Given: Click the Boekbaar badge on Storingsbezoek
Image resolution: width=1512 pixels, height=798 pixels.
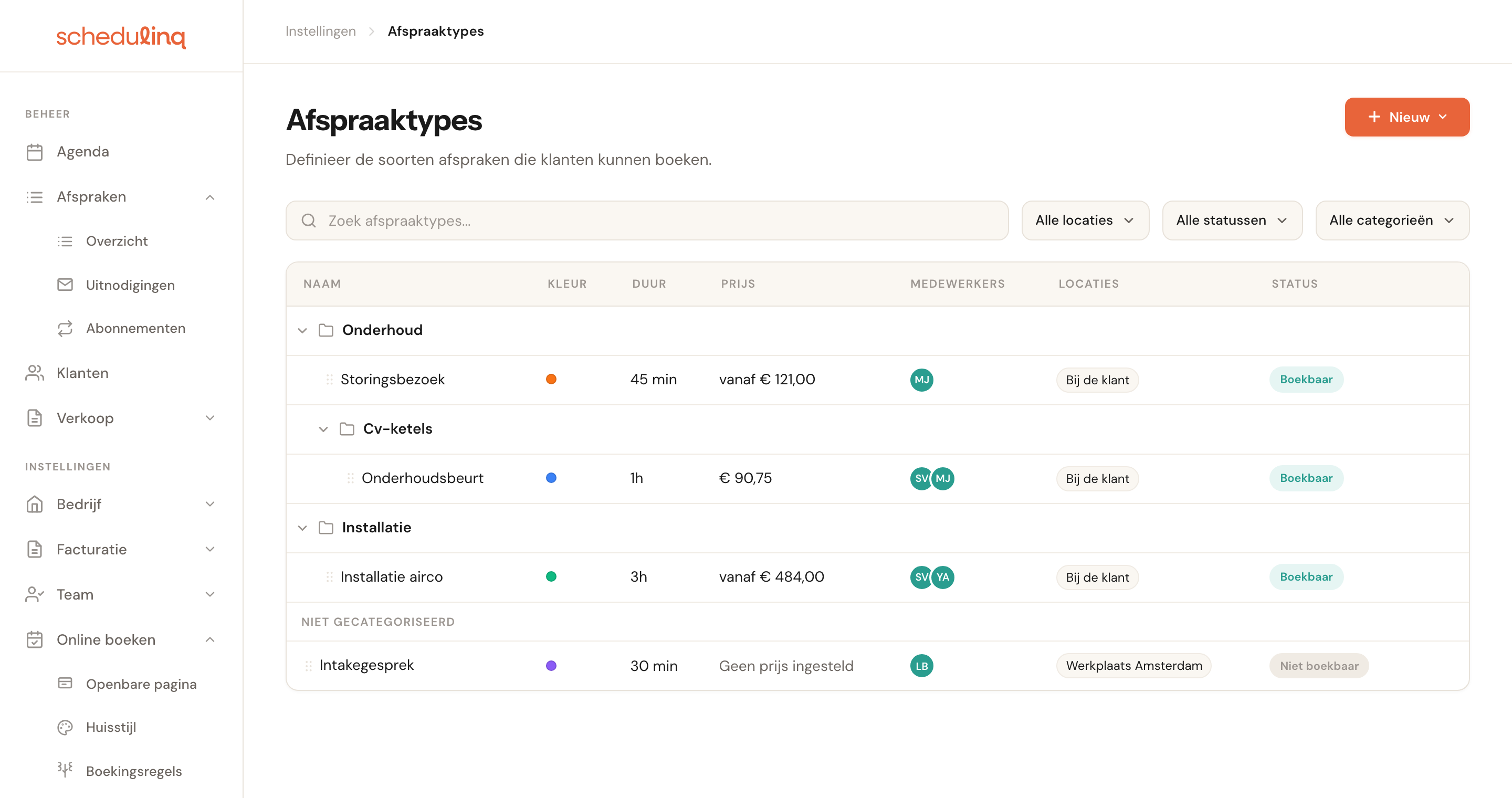Looking at the screenshot, I should [1306, 380].
